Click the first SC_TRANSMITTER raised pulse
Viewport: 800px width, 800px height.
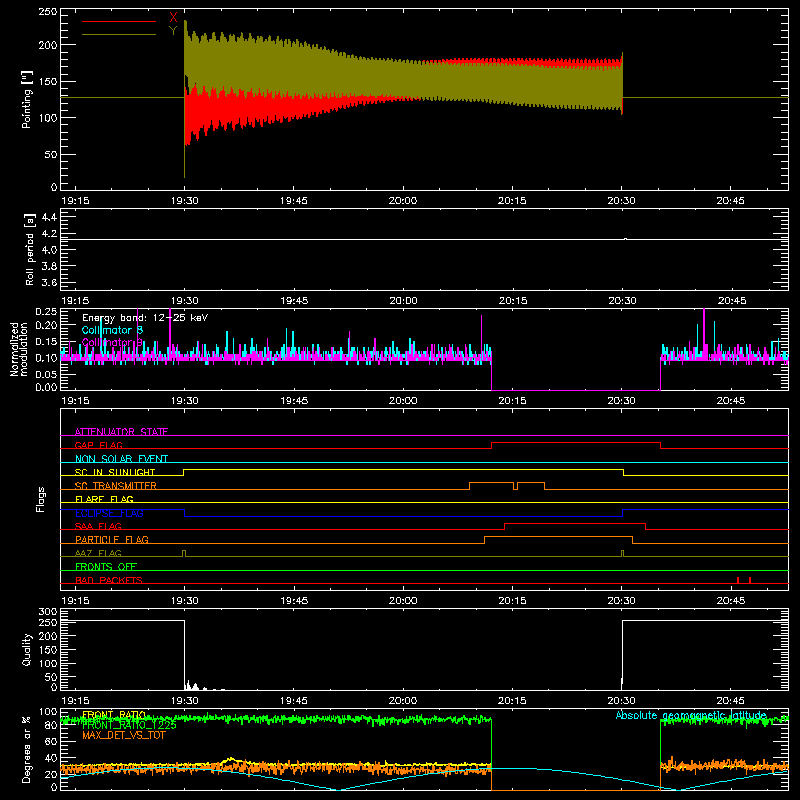pyautogui.click(x=491, y=483)
